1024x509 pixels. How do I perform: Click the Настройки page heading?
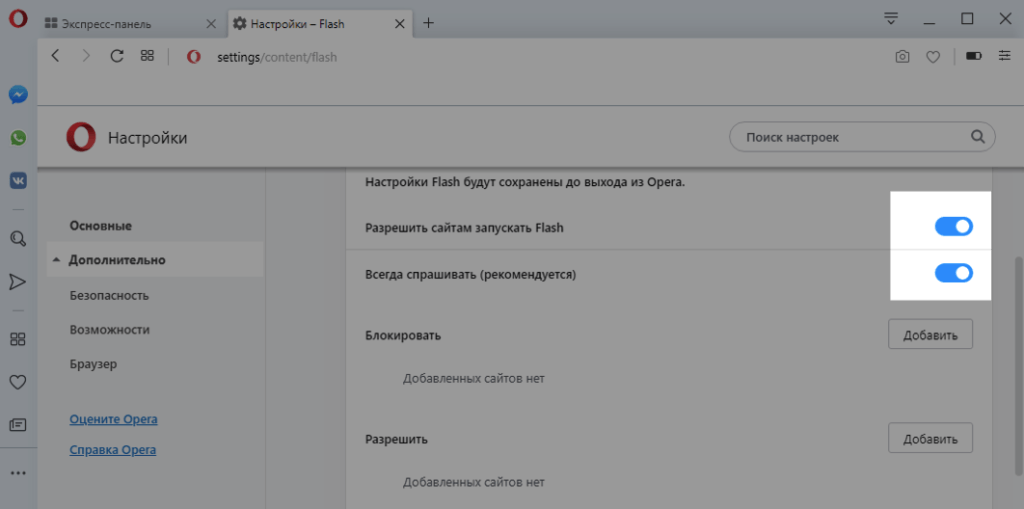coord(148,138)
